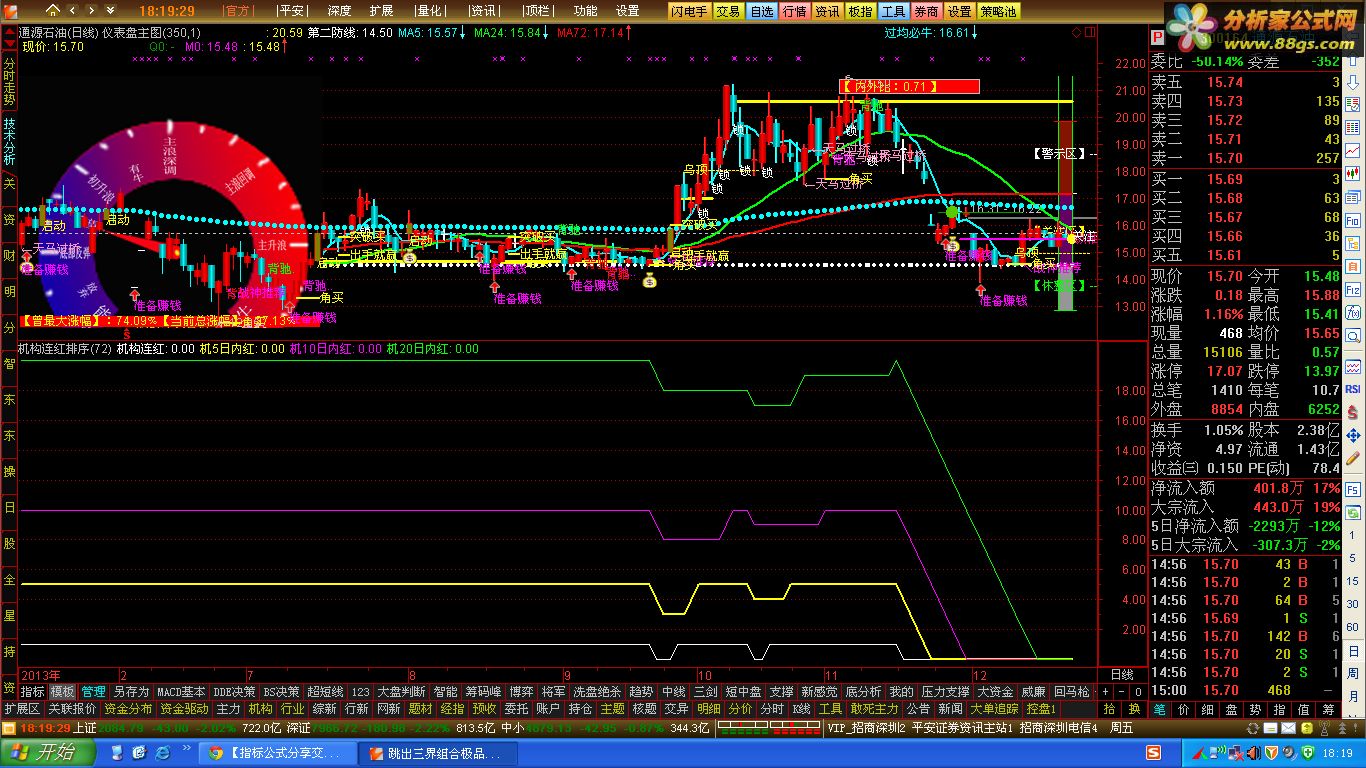This screenshot has width=1366, height=768.
Task: Select the 笔 tab under the trade list
Action: (1160, 709)
